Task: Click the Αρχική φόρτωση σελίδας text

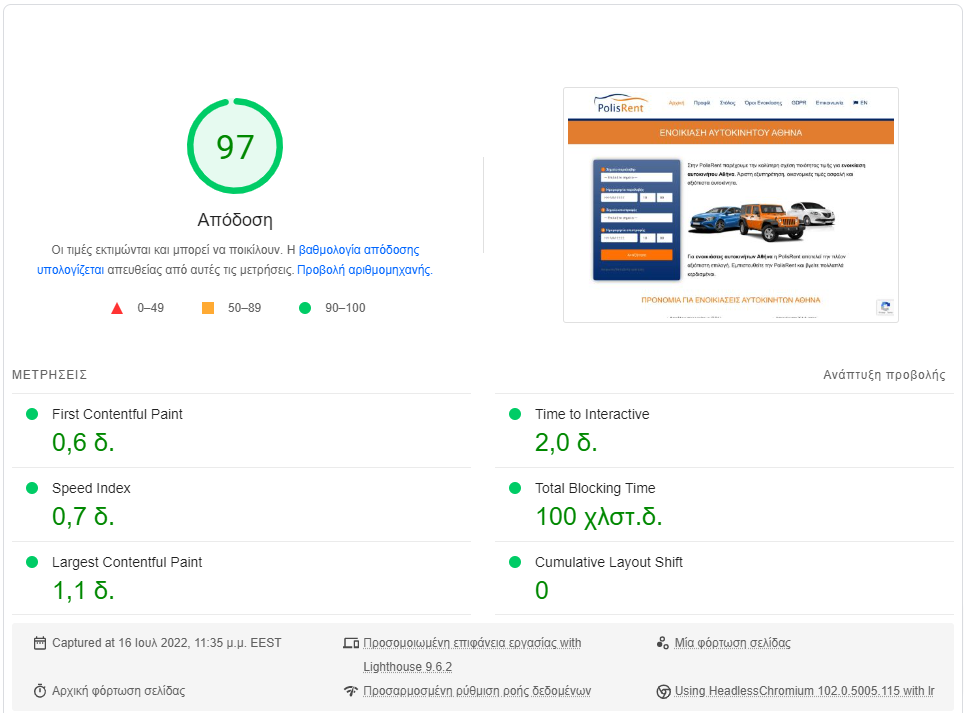Action: [x=119, y=691]
